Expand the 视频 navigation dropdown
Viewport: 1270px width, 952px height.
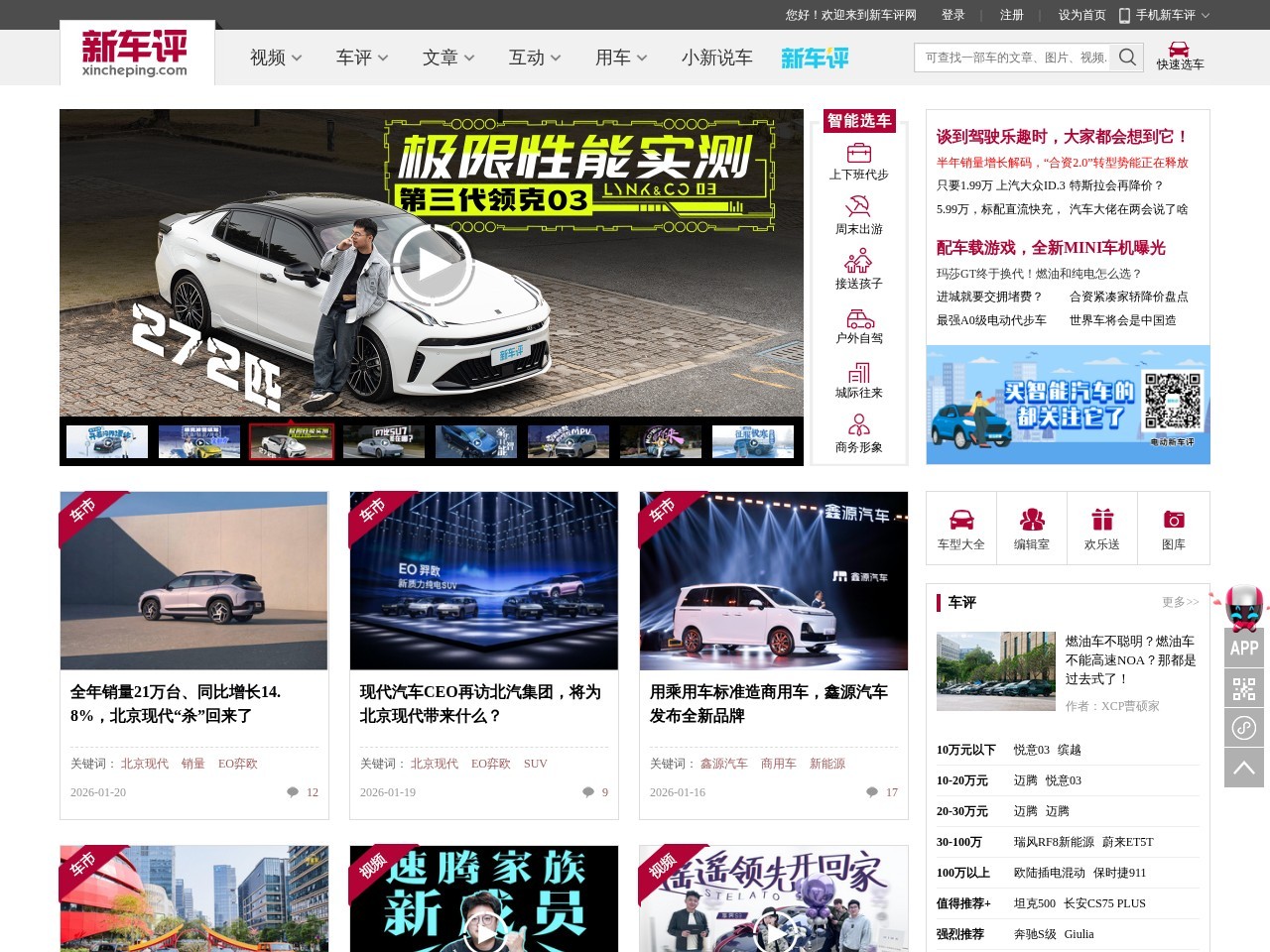click(x=276, y=58)
